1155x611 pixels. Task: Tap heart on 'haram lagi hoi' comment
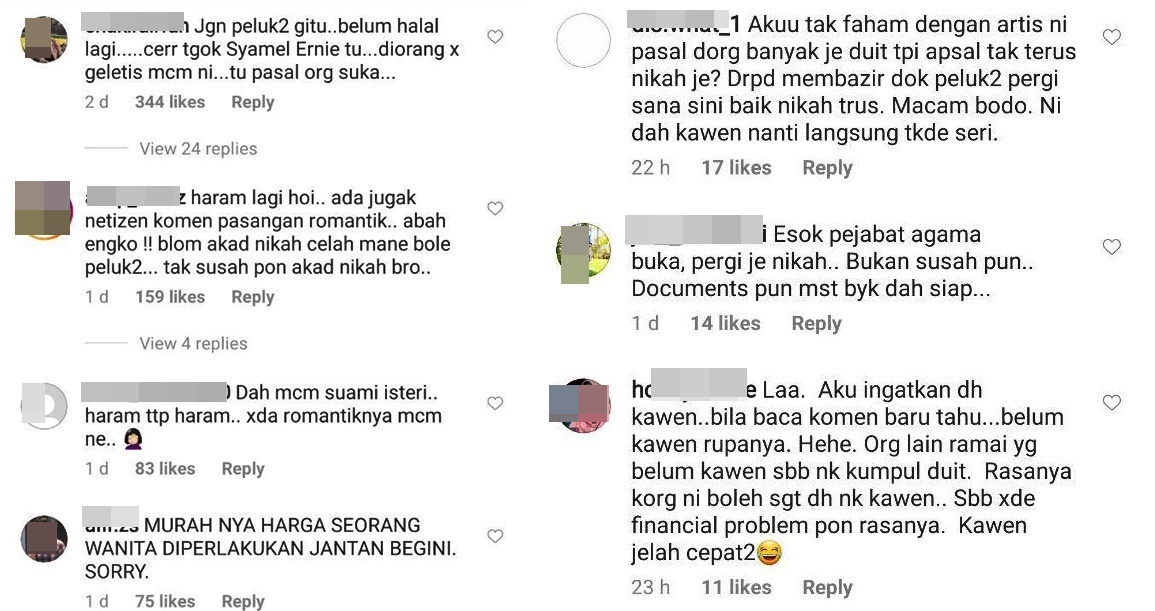pos(495,209)
